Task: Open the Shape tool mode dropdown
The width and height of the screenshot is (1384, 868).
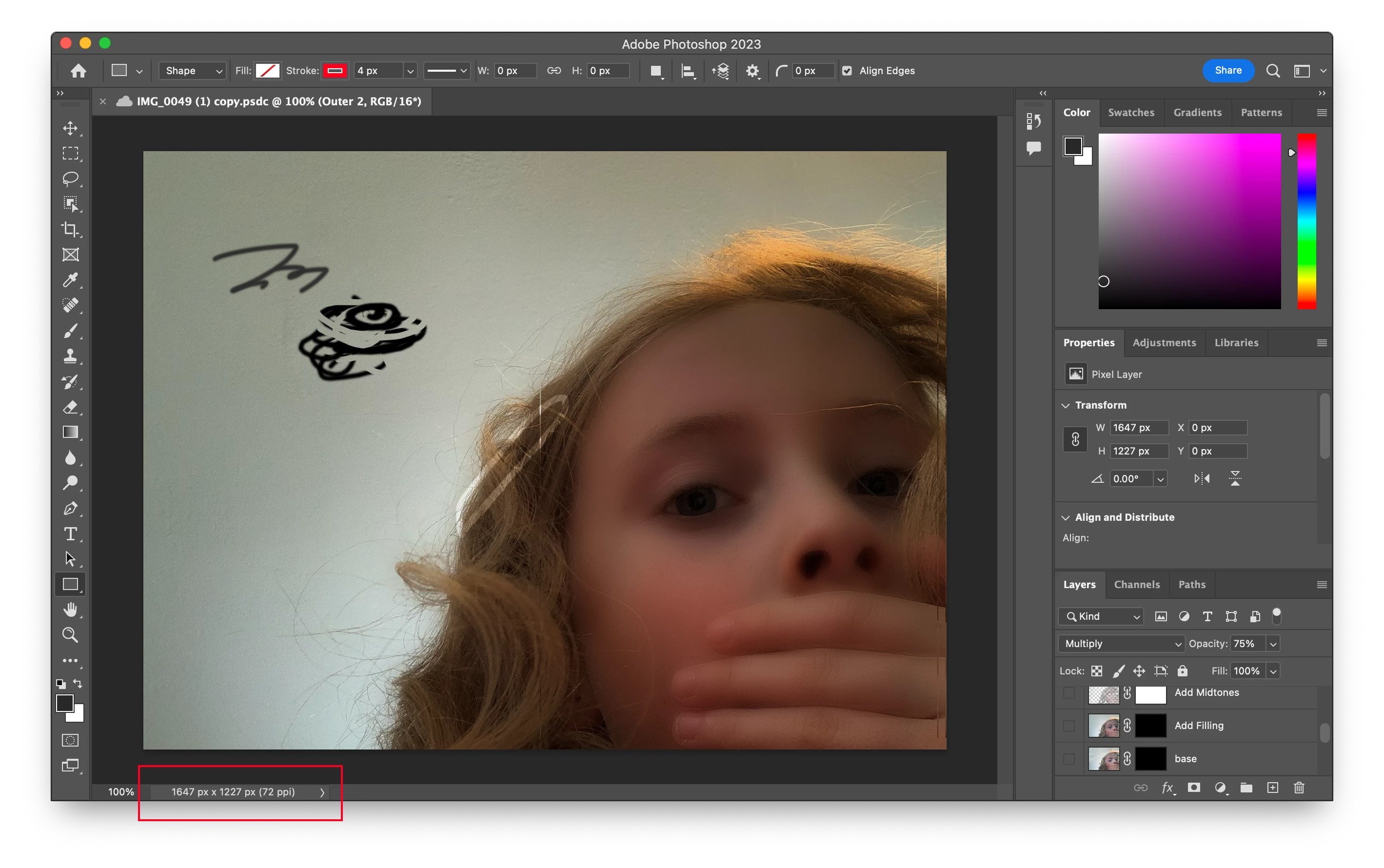Action: 192,71
